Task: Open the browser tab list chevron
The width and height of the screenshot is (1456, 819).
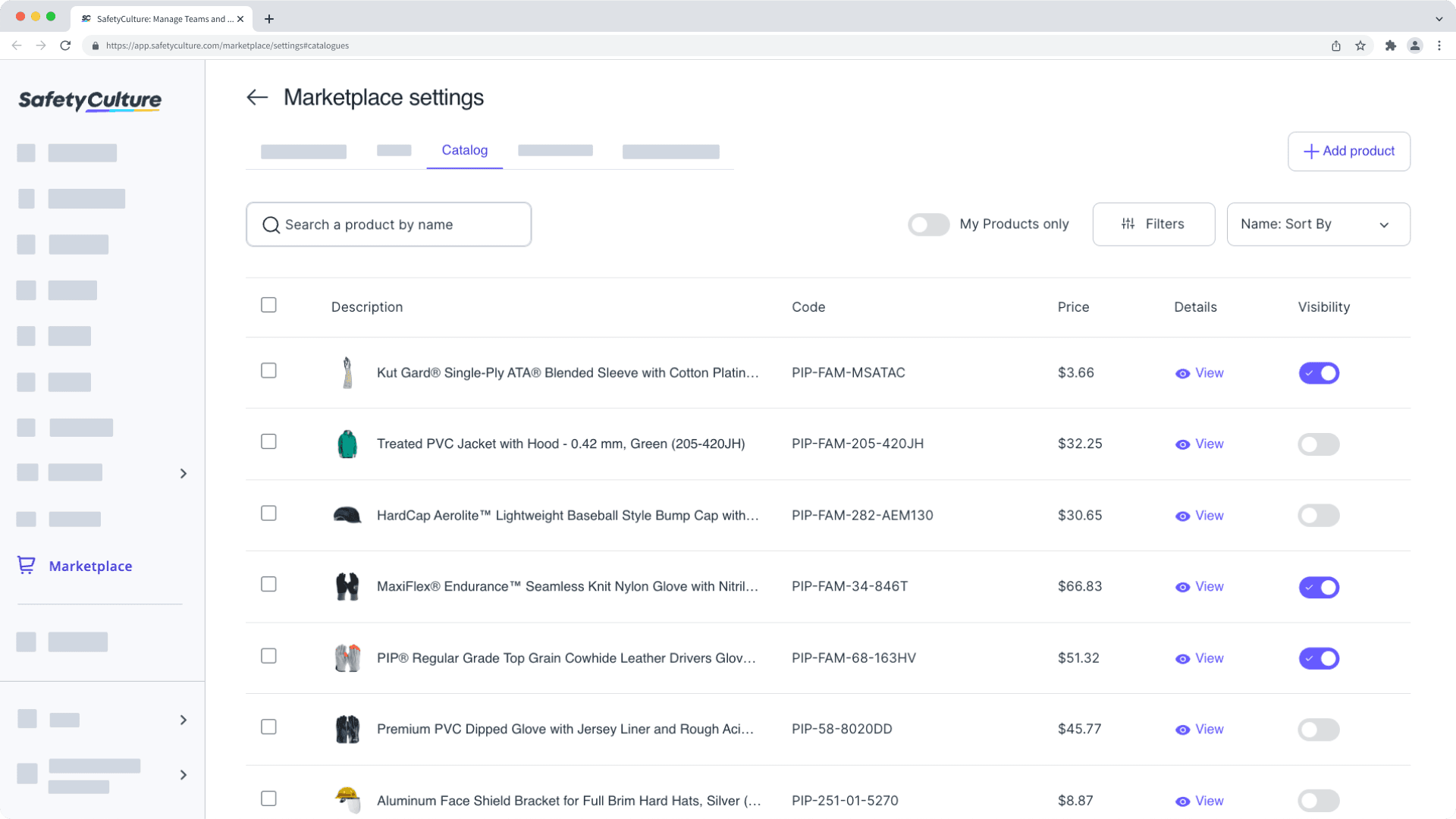Action: [1439, 19]
